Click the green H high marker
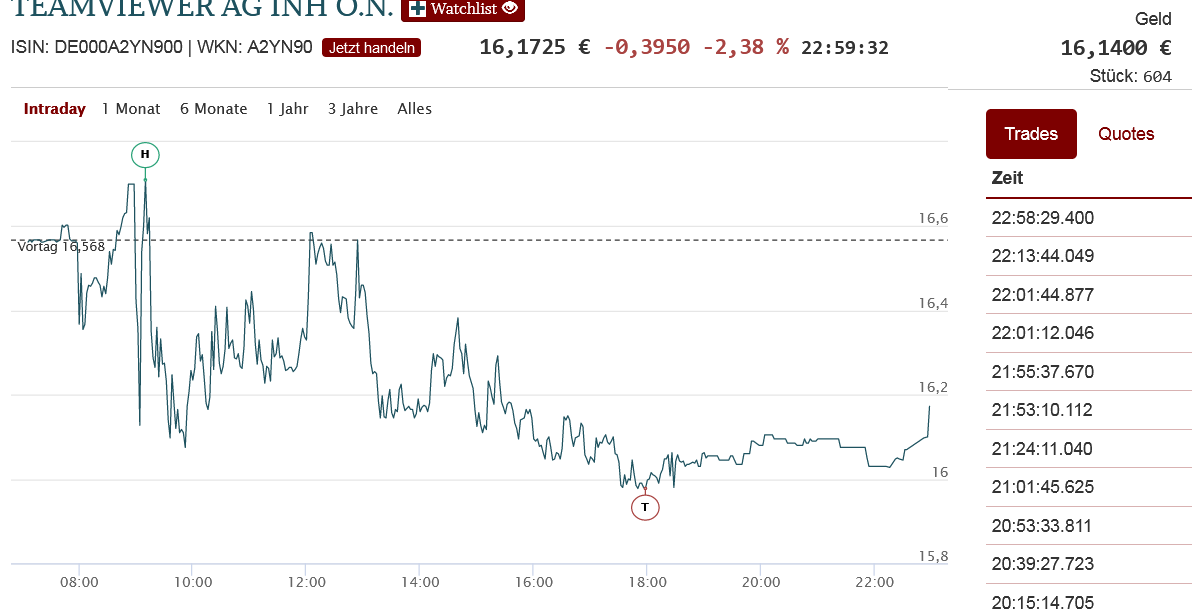 point(145,154)
